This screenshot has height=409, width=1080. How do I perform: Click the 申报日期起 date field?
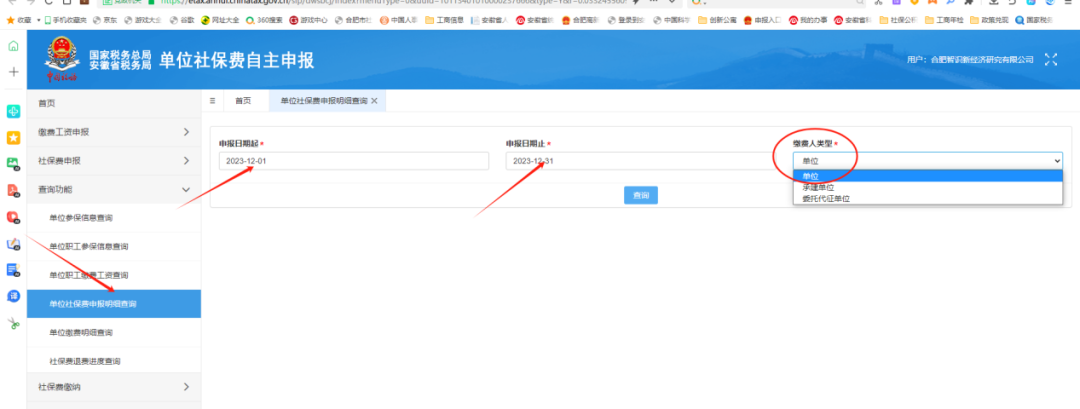pyautogui.click(x=353, y=161)
